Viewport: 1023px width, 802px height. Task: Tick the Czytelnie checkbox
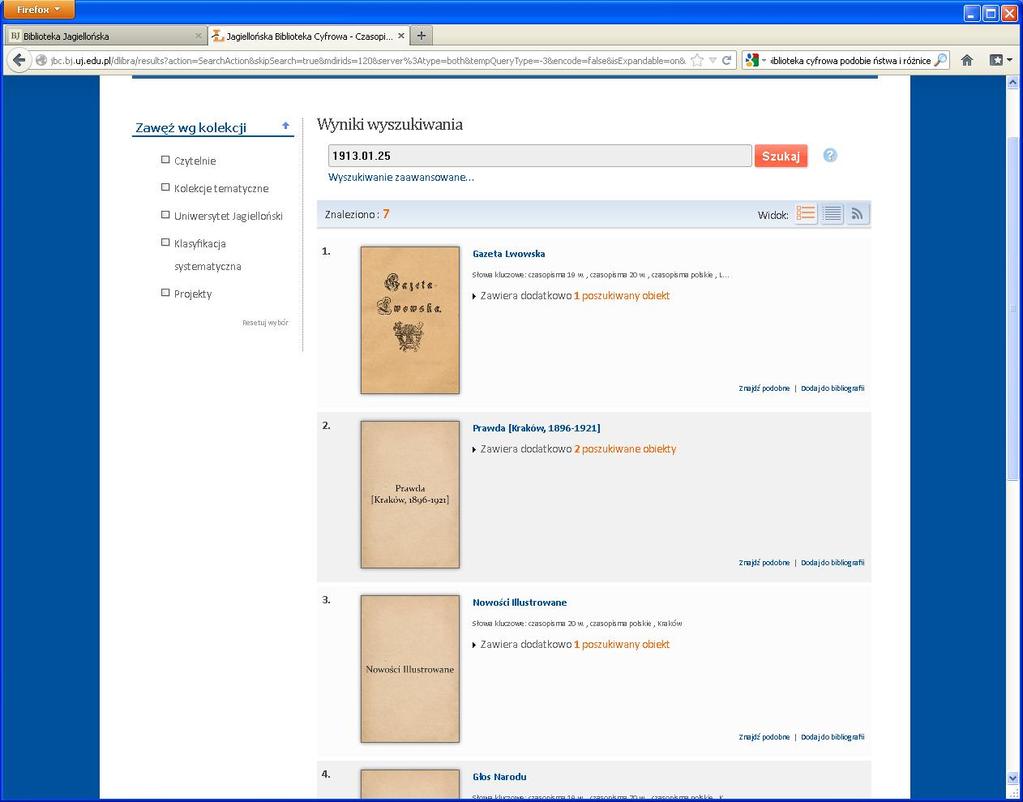coord(165,160)
